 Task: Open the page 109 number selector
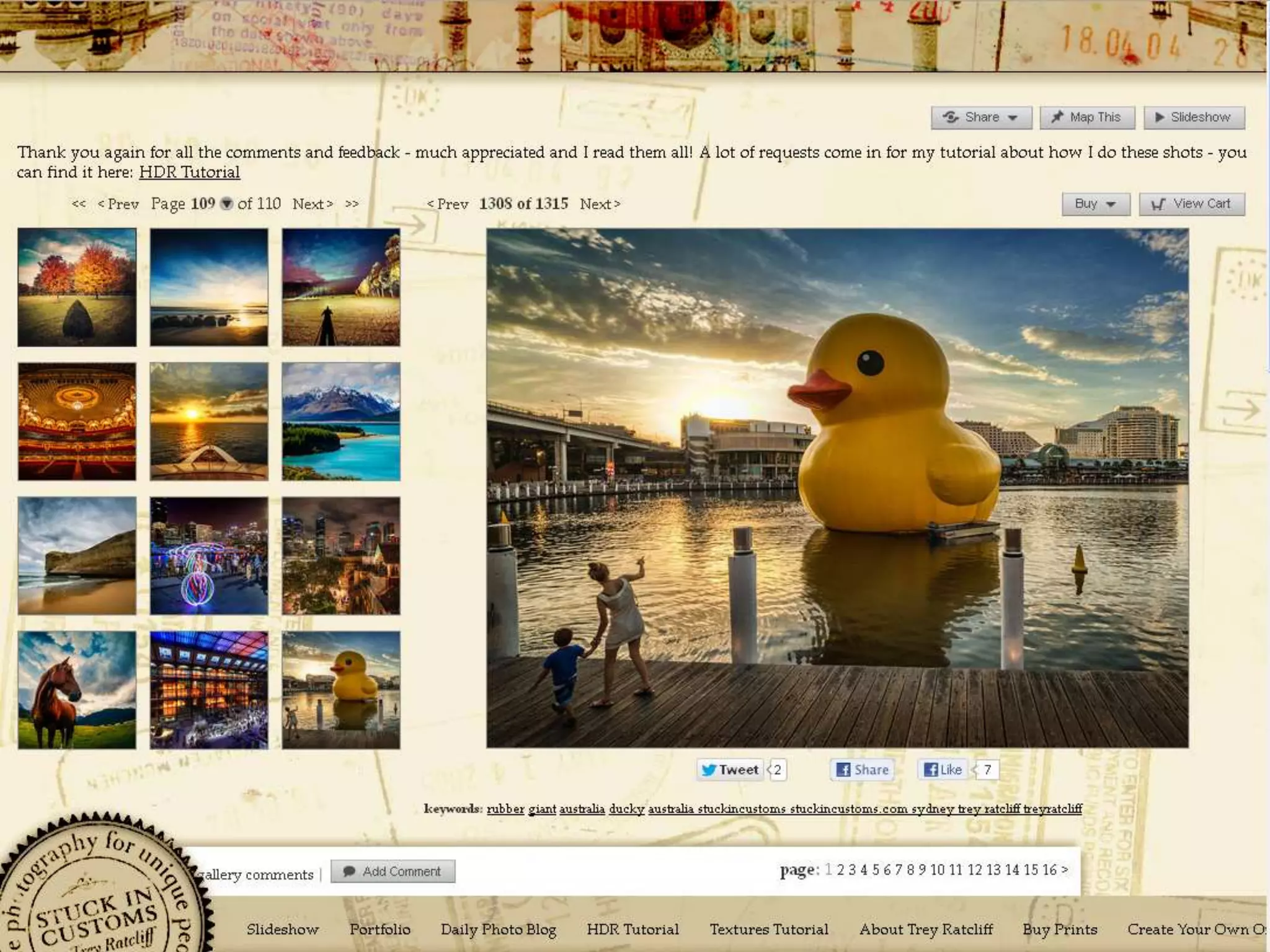pos(227,204)
